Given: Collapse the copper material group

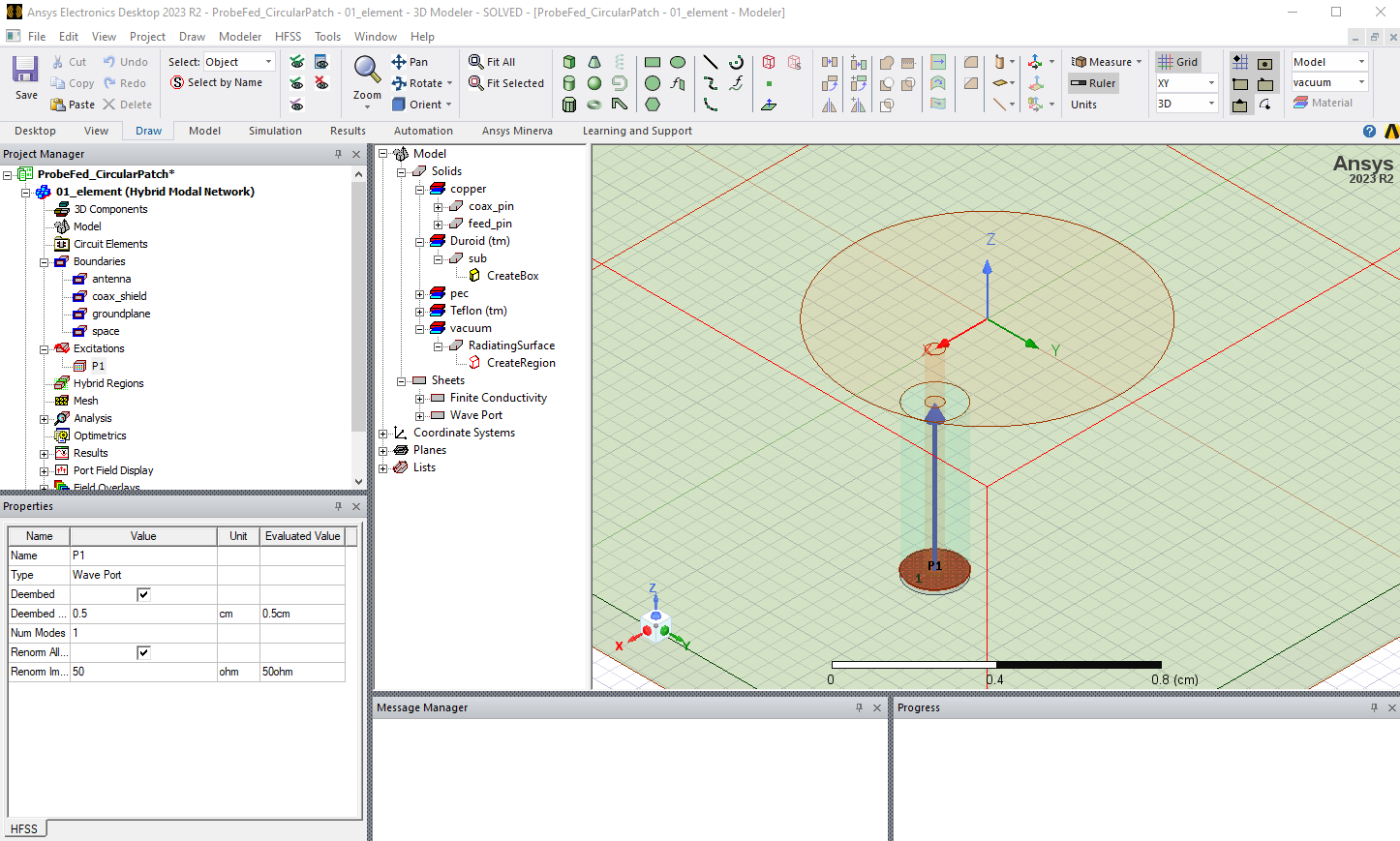Looking at the screenshot, I should tap(420, 189).
